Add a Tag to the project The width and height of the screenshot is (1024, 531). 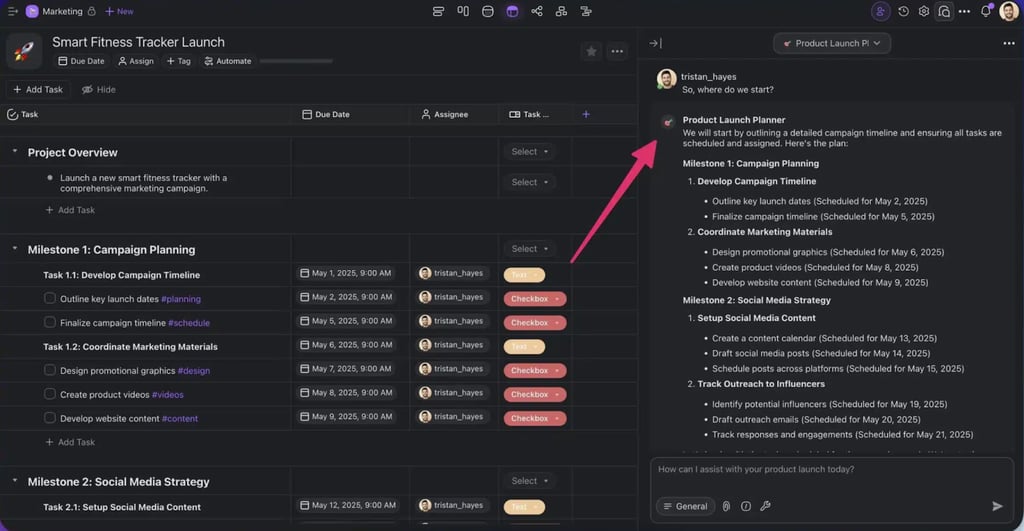[x=178, y=61]
